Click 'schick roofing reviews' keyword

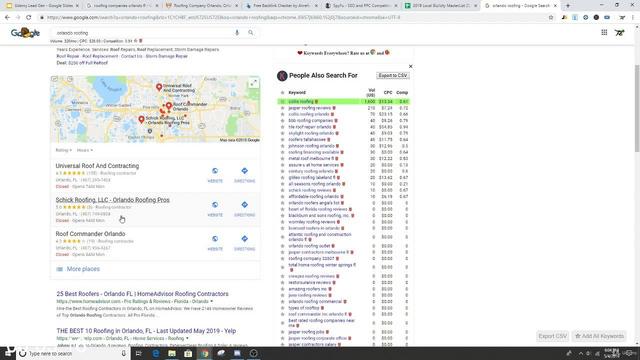310,190
